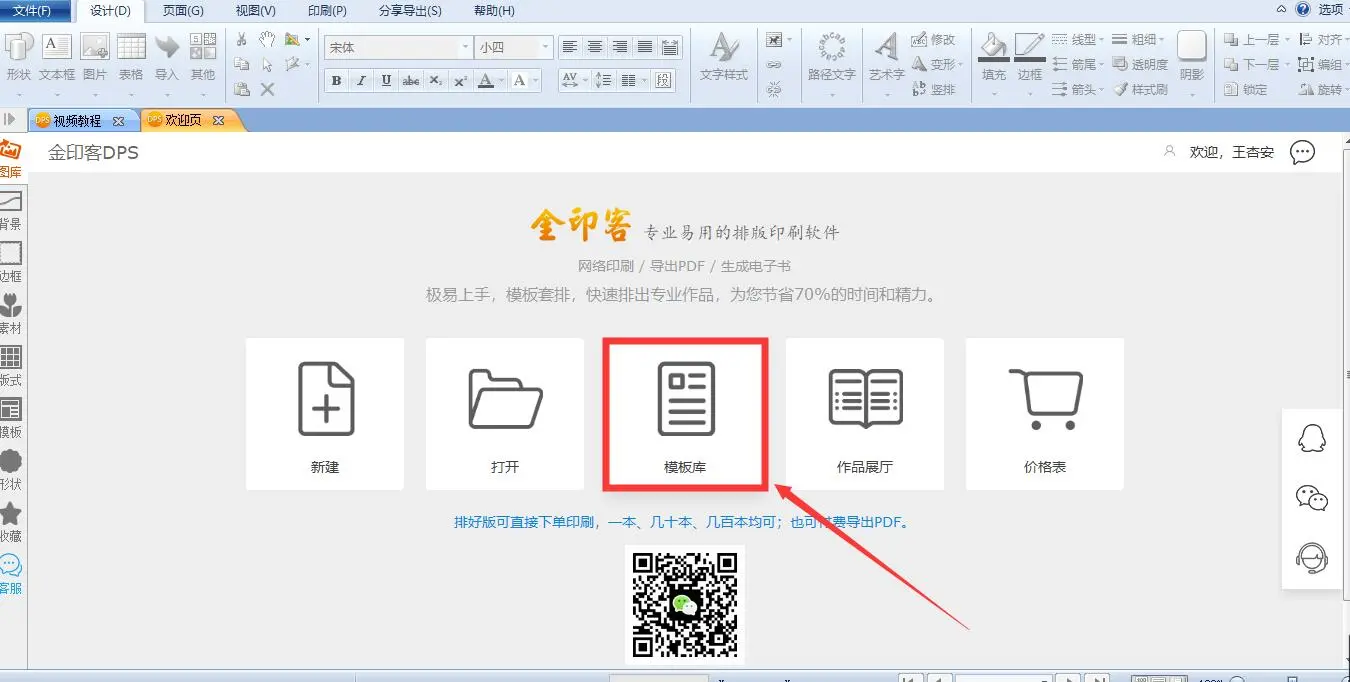Toggle strikethrough formatting
The width and height of the screenshot is (1350, 682).
tap(410, 81)
